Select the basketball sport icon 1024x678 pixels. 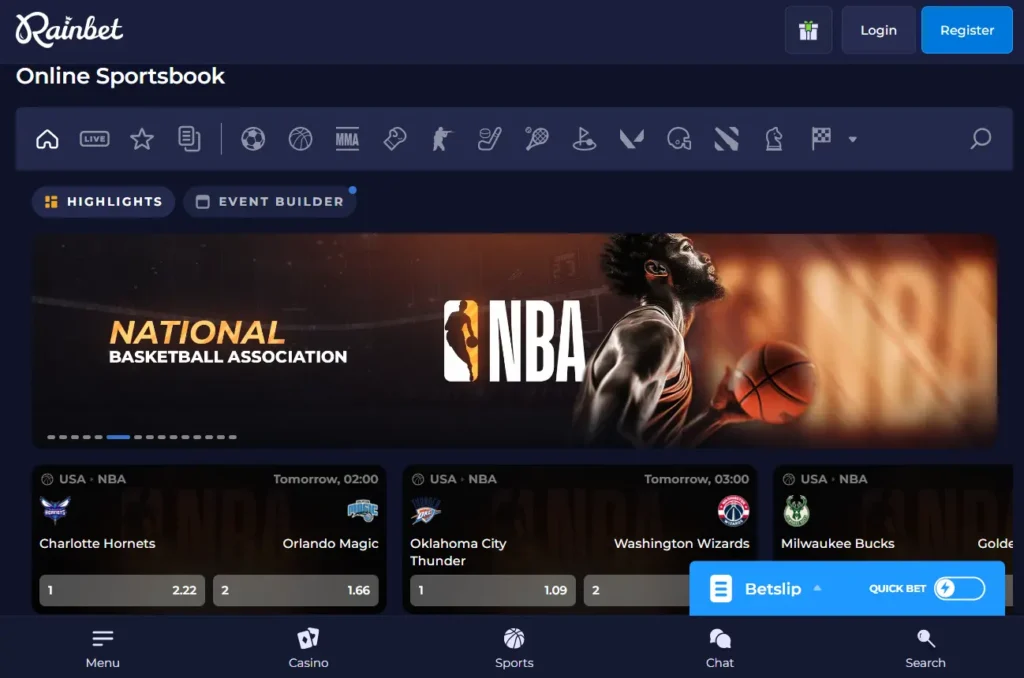click(299, 139)
